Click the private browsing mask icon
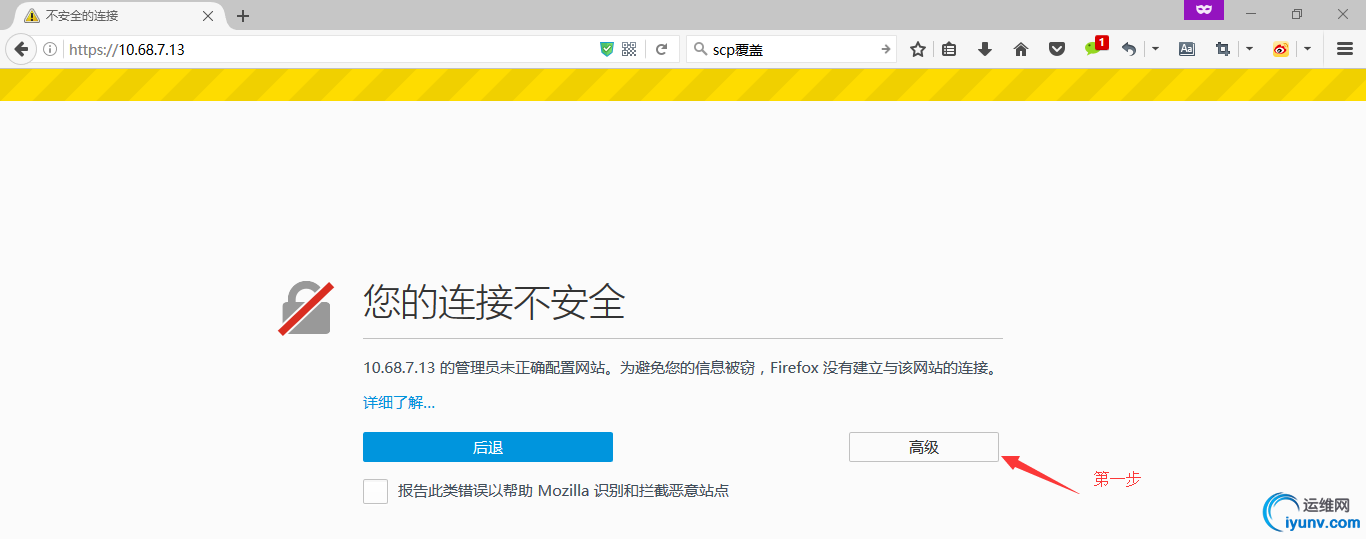This screenshot has width=1366, height=539. point(1204,9)
